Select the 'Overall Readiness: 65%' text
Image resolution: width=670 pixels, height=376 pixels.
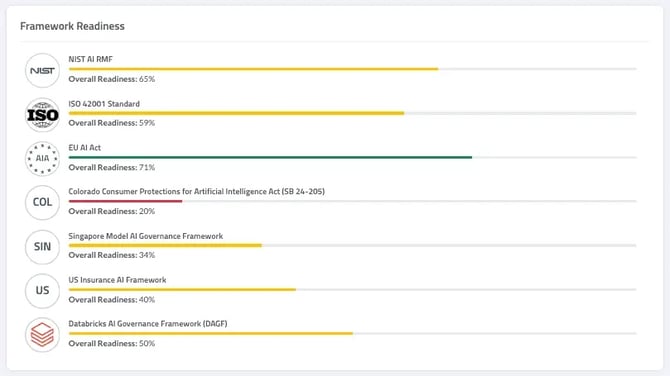click(112, 79)
